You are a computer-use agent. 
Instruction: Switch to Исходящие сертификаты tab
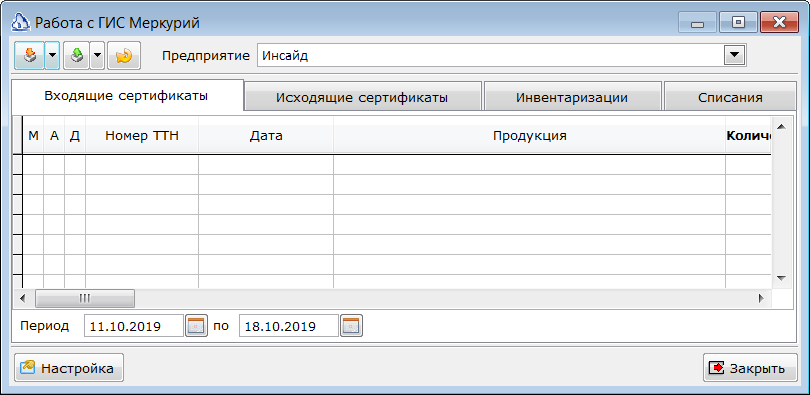tap(362, 98)
